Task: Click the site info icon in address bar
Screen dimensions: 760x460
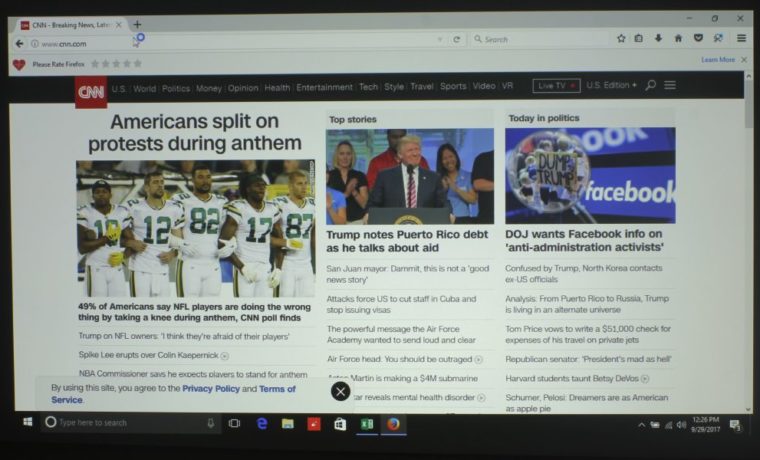Action: 35,44
